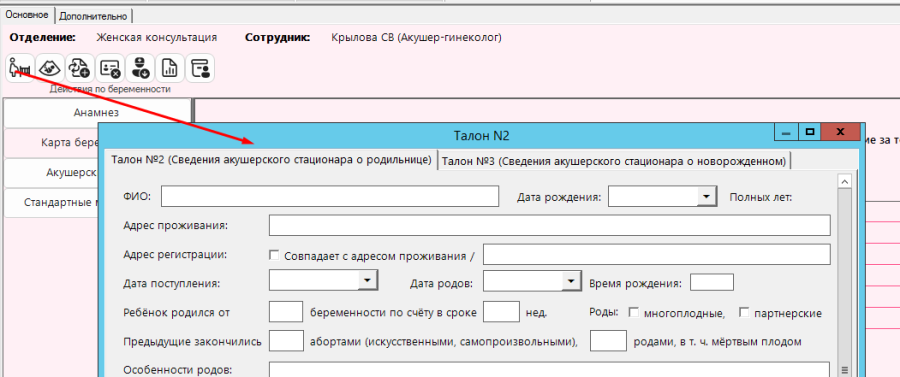Image resolution: width=900 pixels, height=377 pixels.
Task: Click the scrollbar up arrow in Талон
Action: [845, 182]
